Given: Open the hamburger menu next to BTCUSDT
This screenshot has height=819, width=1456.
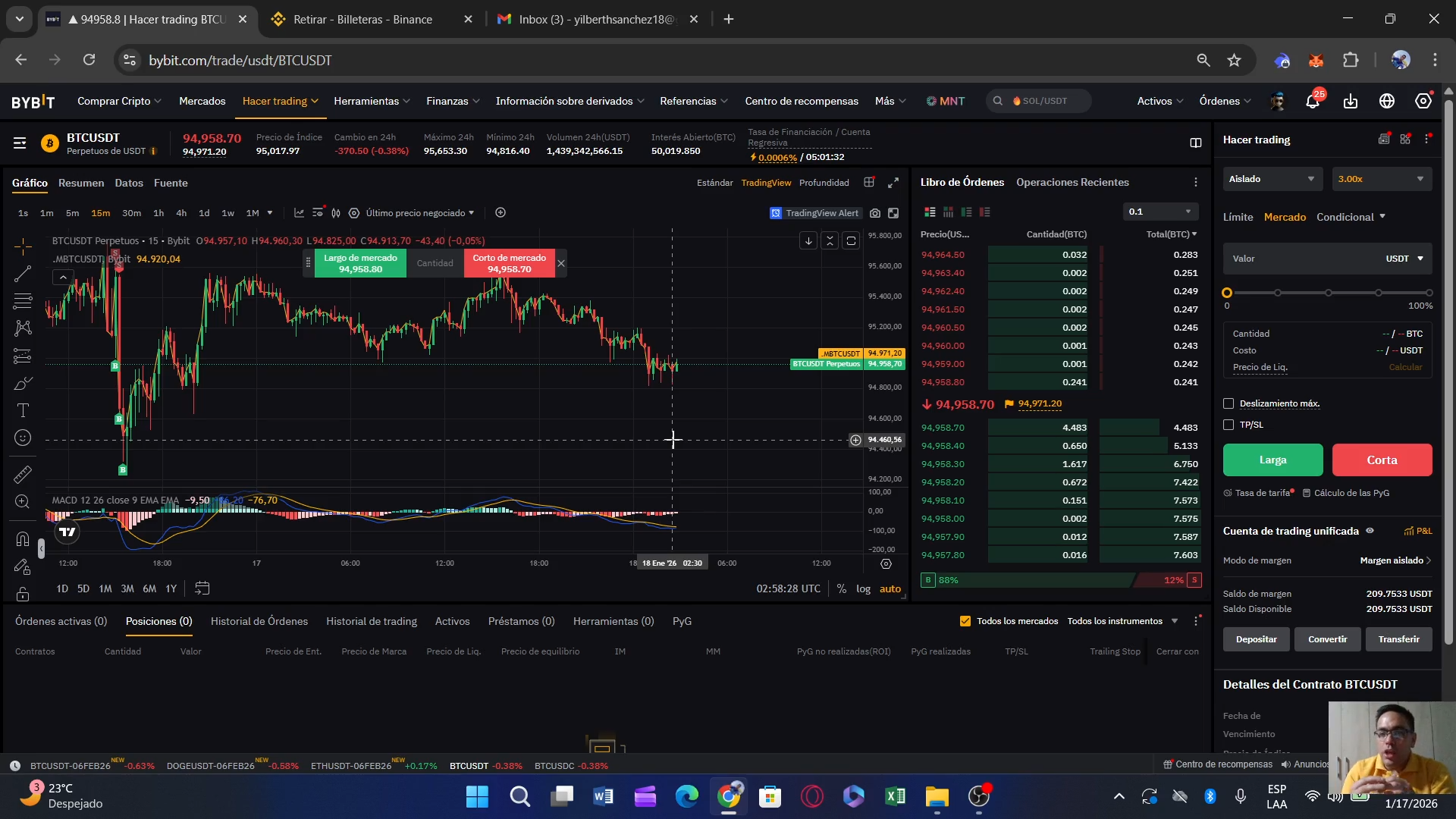Looking at the screenshot, I should click(x=20, y=143).
